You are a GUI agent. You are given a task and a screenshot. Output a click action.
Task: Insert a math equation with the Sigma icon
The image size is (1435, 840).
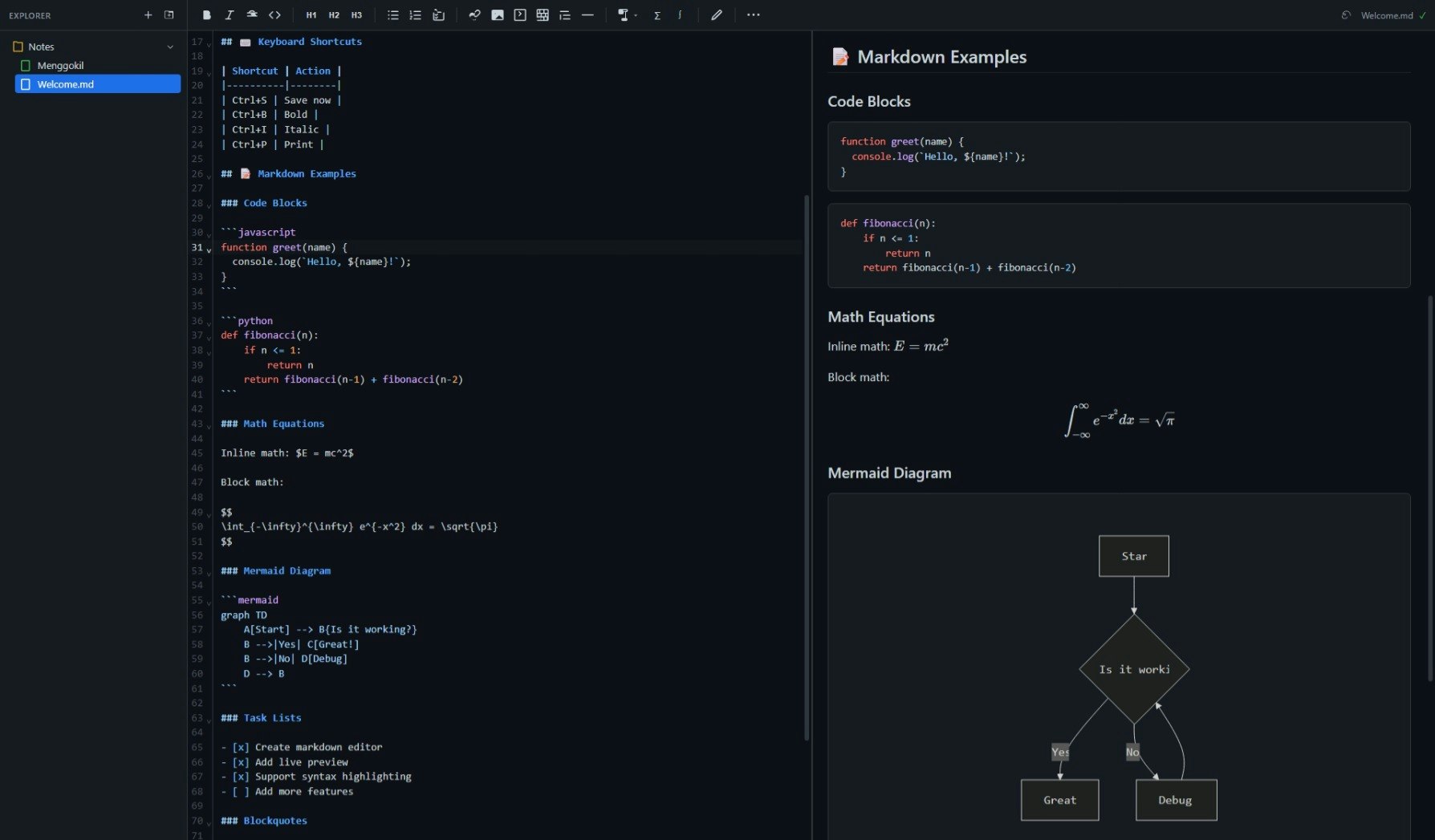[x=657, y=14]
